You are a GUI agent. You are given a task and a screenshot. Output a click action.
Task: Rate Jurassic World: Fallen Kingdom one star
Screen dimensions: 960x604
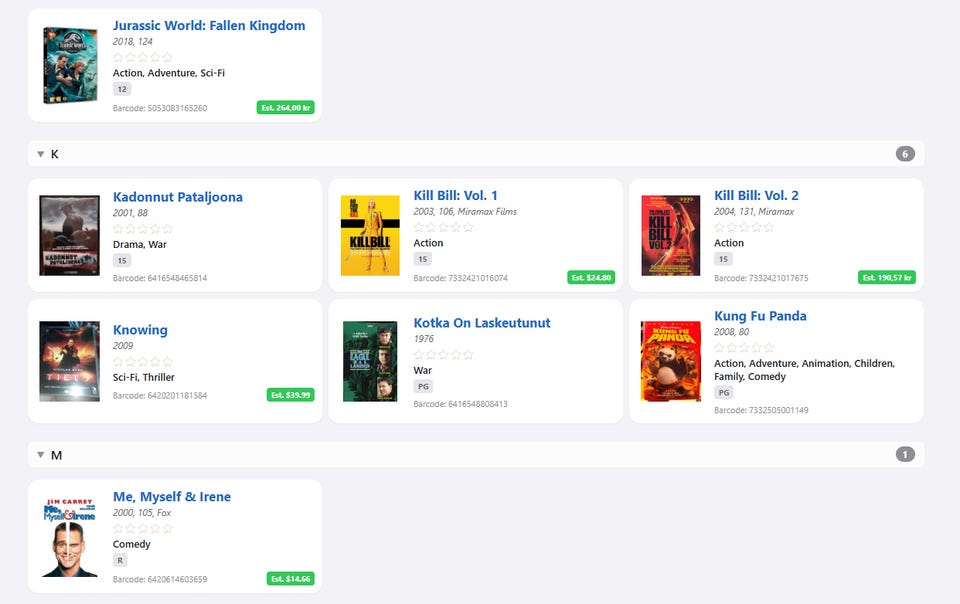[x=118, y=58]
